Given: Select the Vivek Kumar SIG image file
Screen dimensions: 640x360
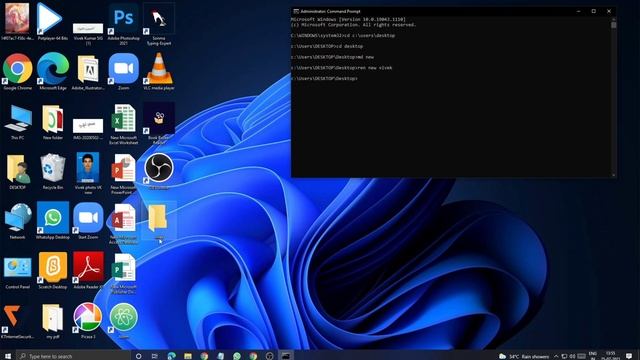Looking at the screenshot, I should pos(88,33).
